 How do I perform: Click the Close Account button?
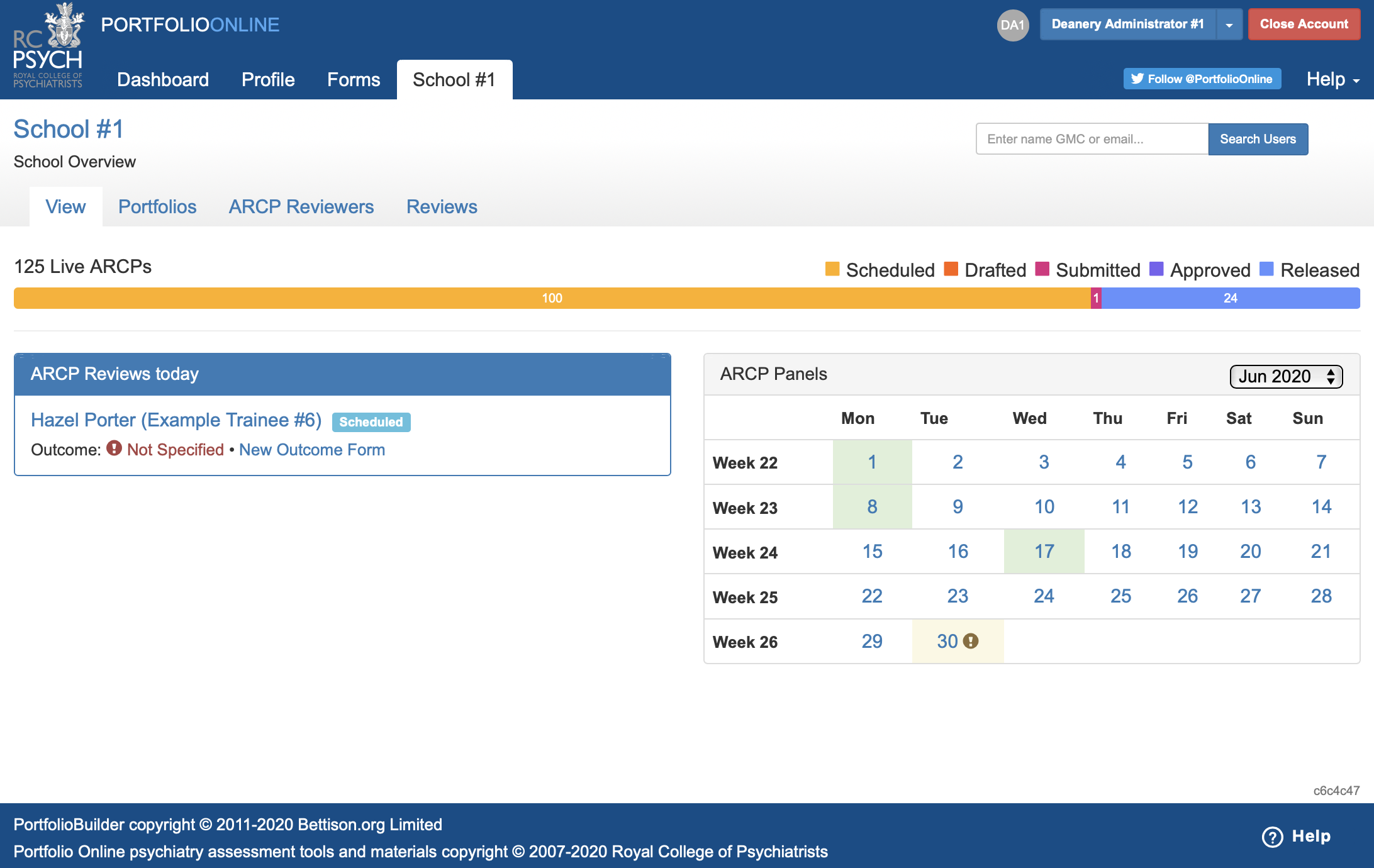click(1304, 25)
